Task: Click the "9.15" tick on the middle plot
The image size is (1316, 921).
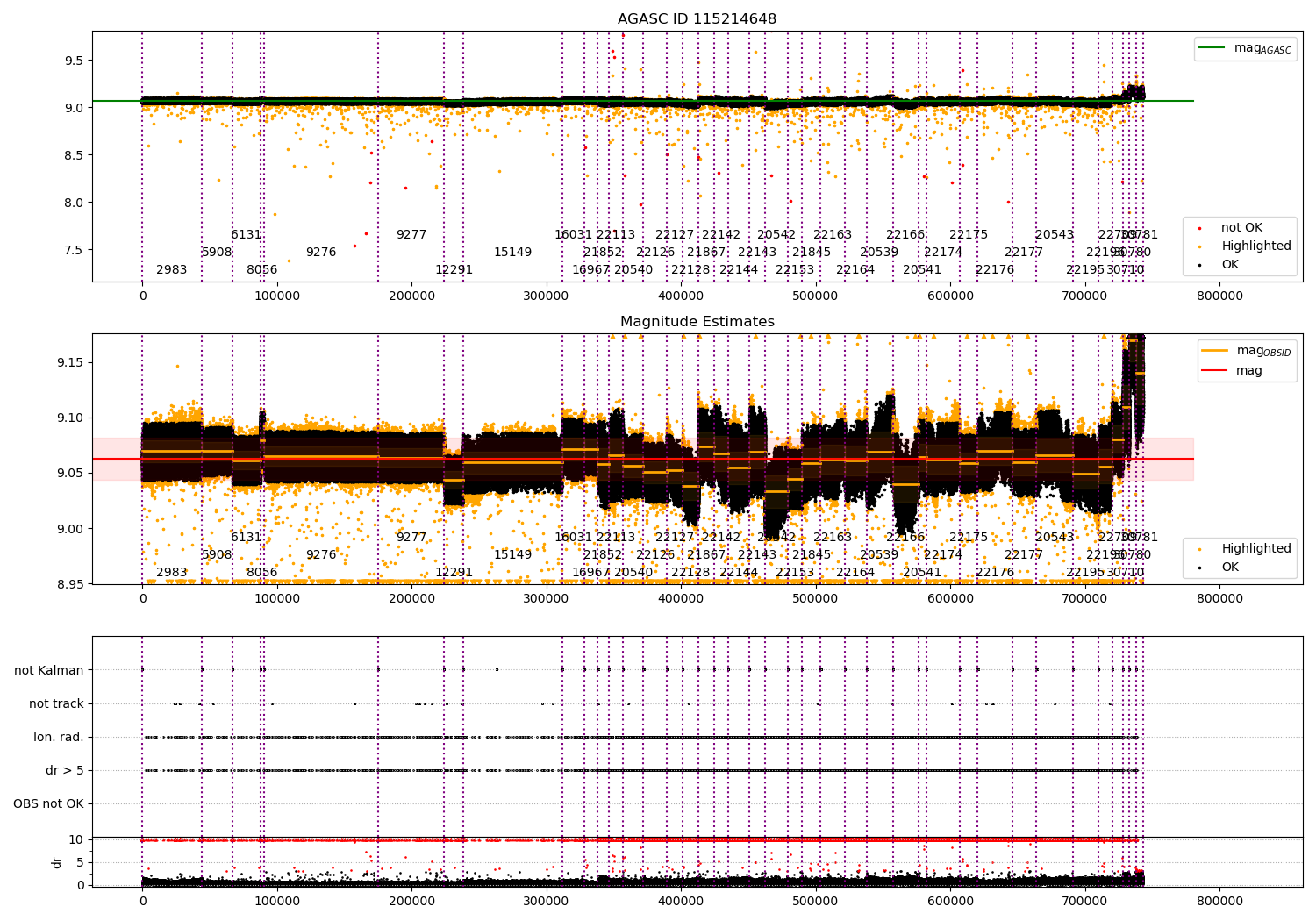Action: [69, 363]
